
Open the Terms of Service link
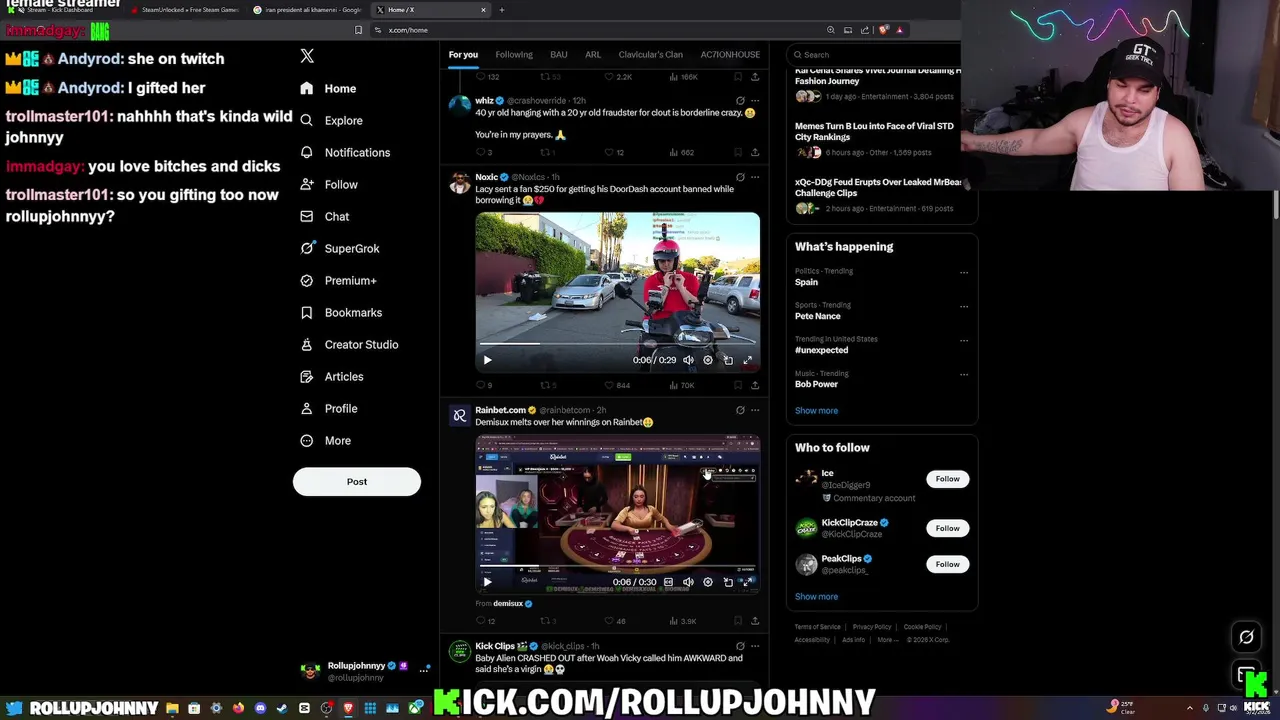click(x=817, y=627)
